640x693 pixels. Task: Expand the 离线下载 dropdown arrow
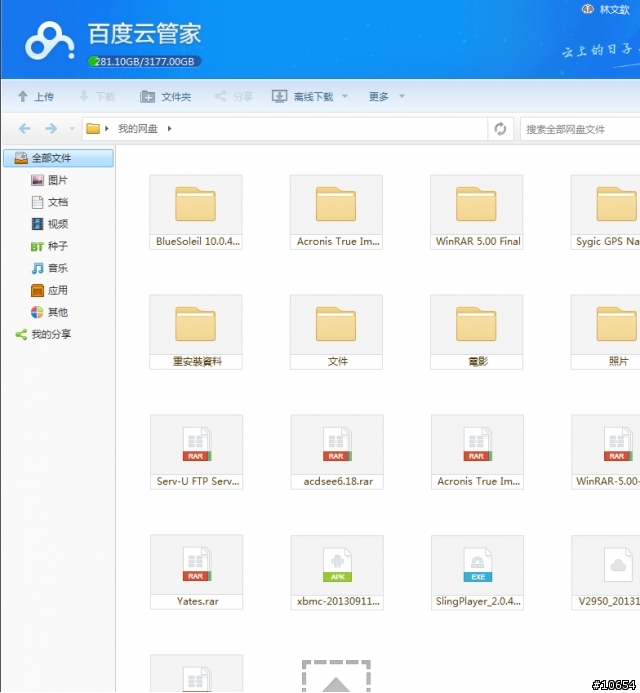tap(345, 96)
